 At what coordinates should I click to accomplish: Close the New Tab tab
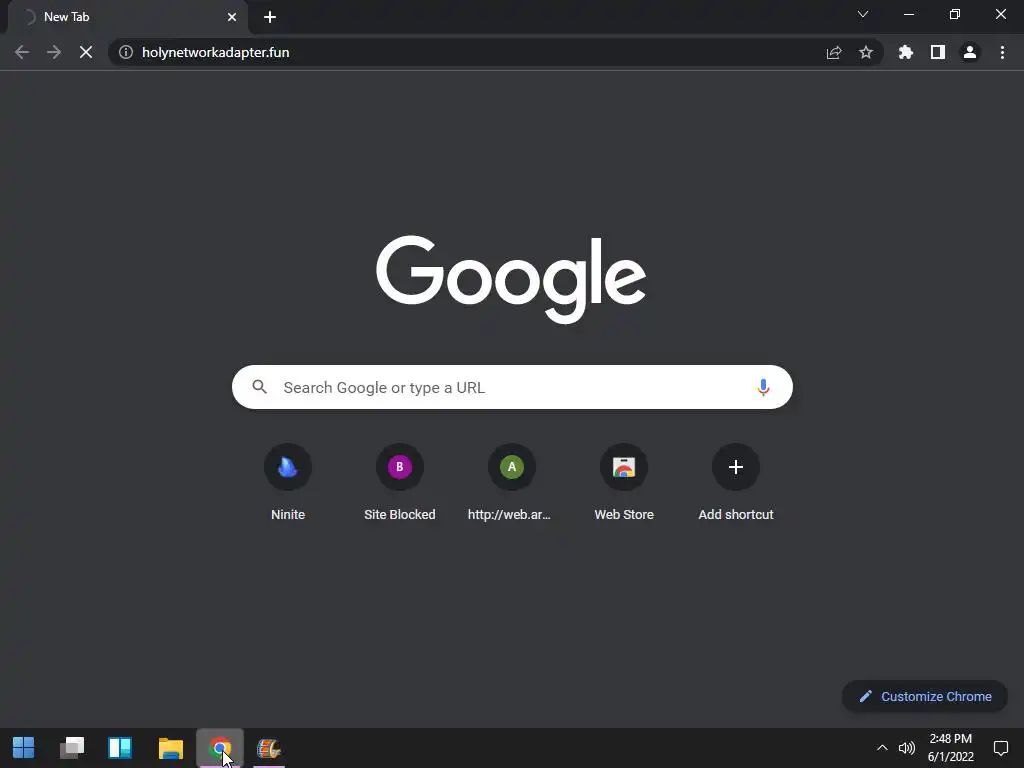click(x=232, y=17)
